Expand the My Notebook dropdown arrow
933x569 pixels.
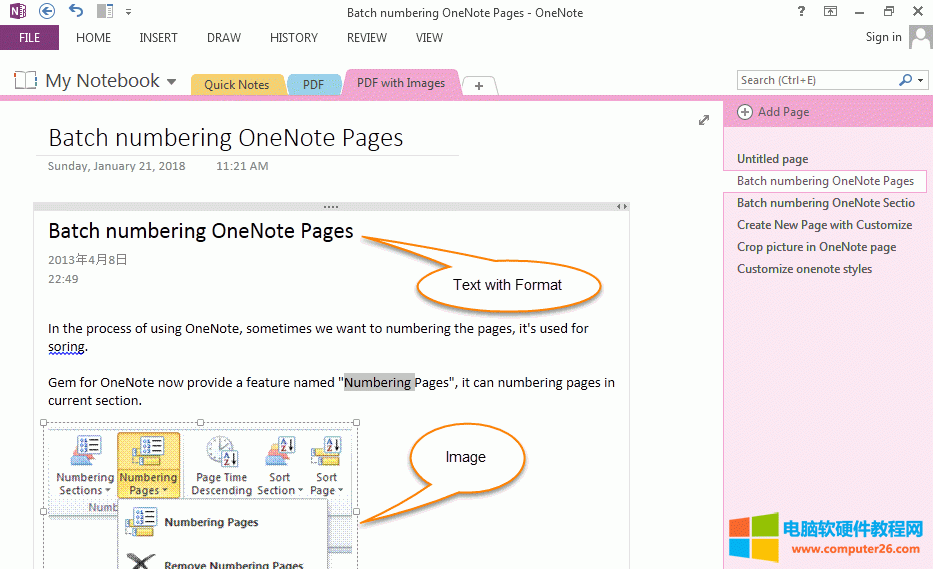[172, 82]
